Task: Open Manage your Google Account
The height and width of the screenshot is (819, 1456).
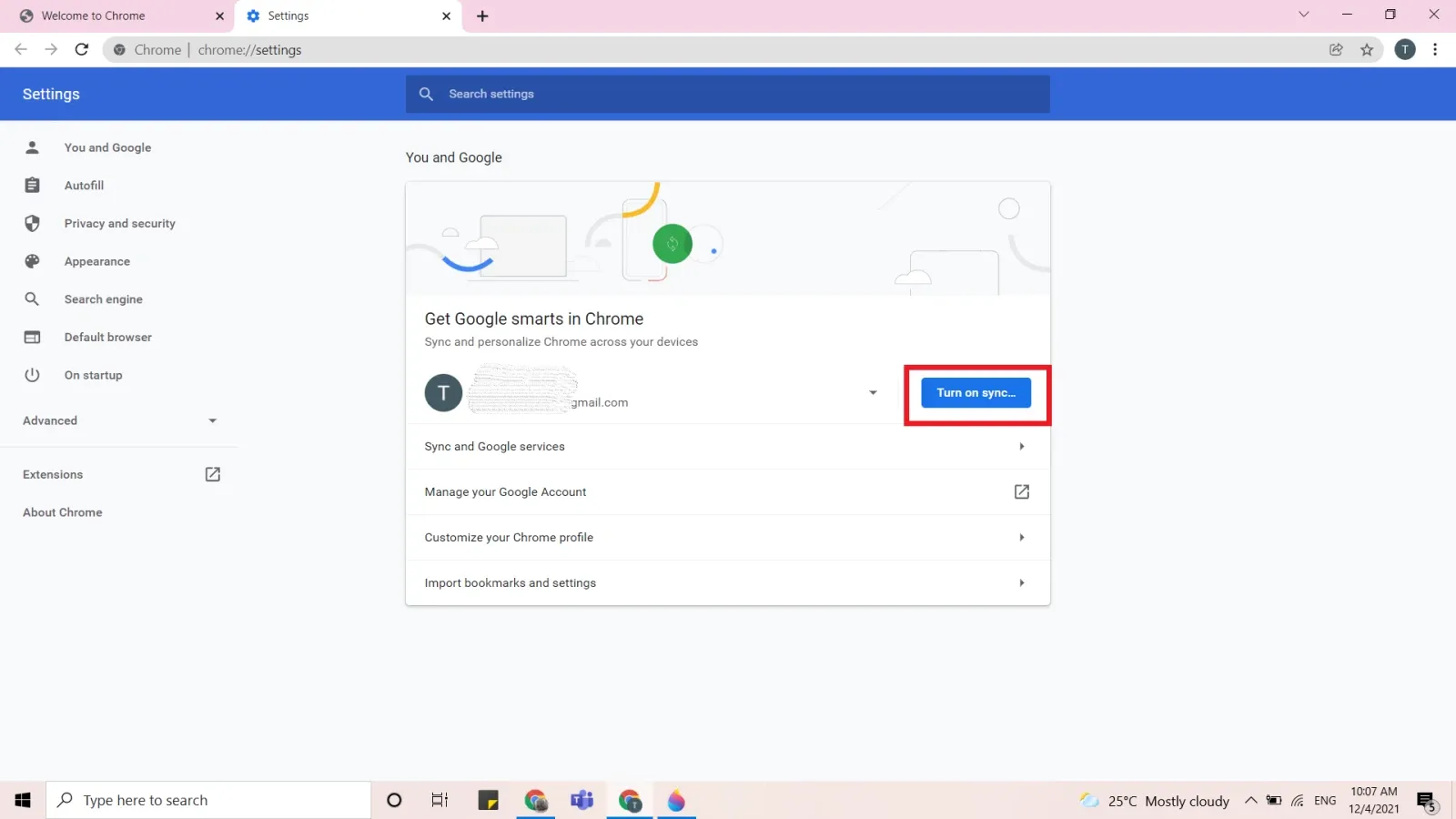Action: (x=728, y=492)
